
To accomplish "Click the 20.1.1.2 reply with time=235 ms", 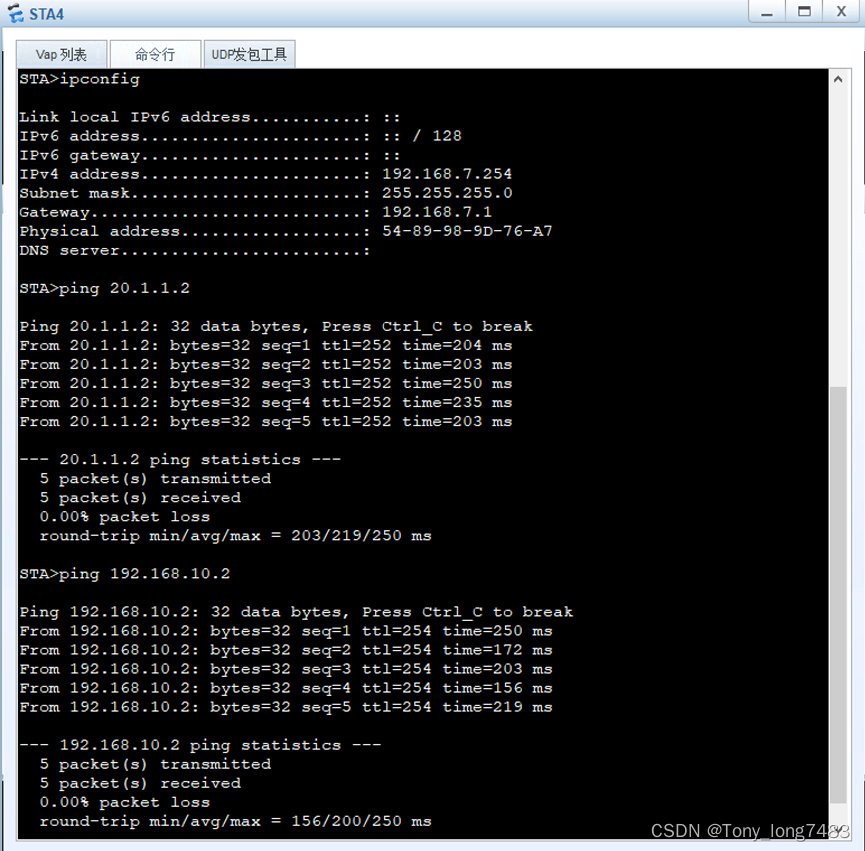I will point(266,403).
